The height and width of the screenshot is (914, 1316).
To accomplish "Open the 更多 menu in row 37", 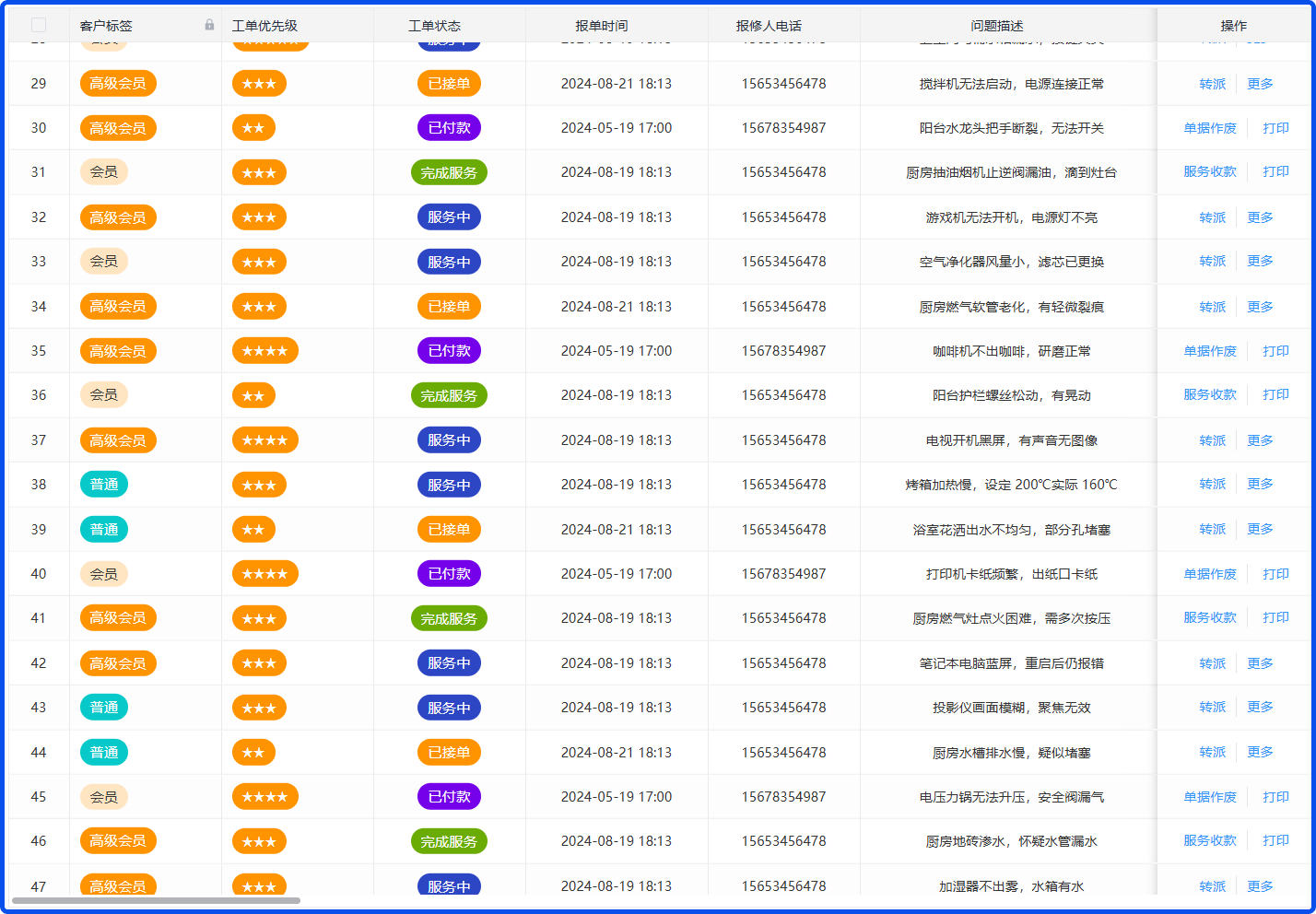I will coord(1260,440).
